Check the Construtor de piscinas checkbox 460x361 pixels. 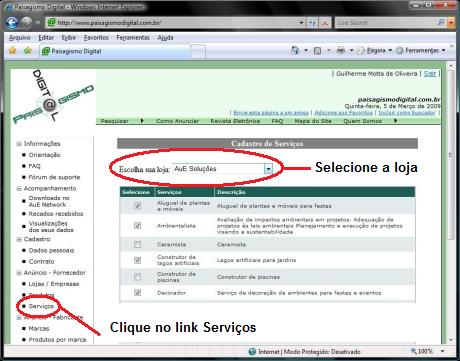137,277
